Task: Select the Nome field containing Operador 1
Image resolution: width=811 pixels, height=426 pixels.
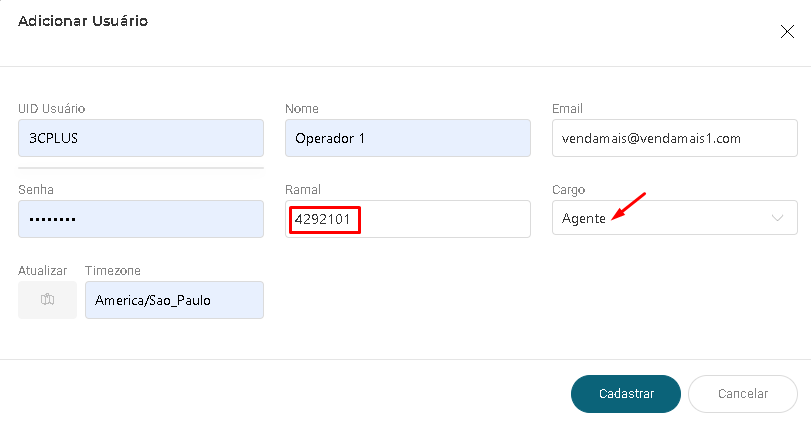Action: [408, 138]
